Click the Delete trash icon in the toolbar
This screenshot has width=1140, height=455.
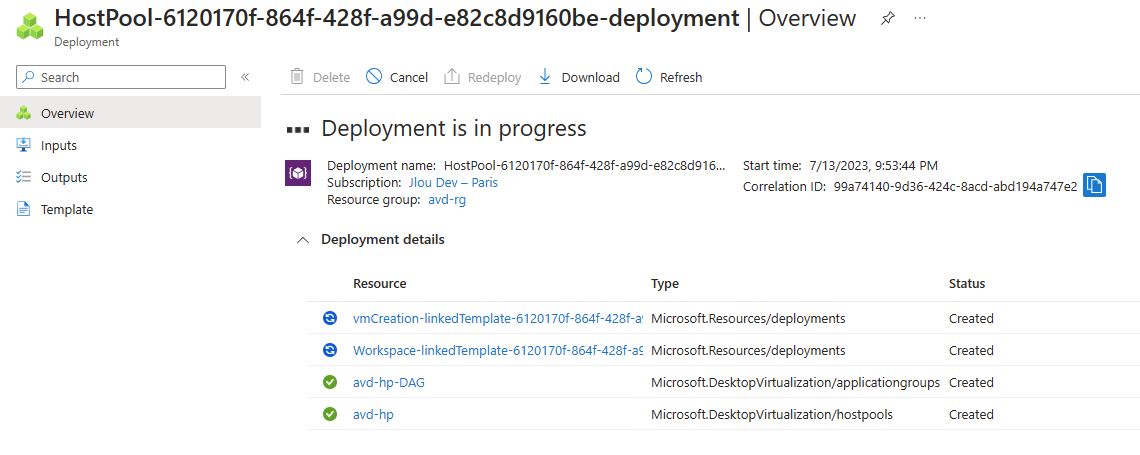coord(297,77)
